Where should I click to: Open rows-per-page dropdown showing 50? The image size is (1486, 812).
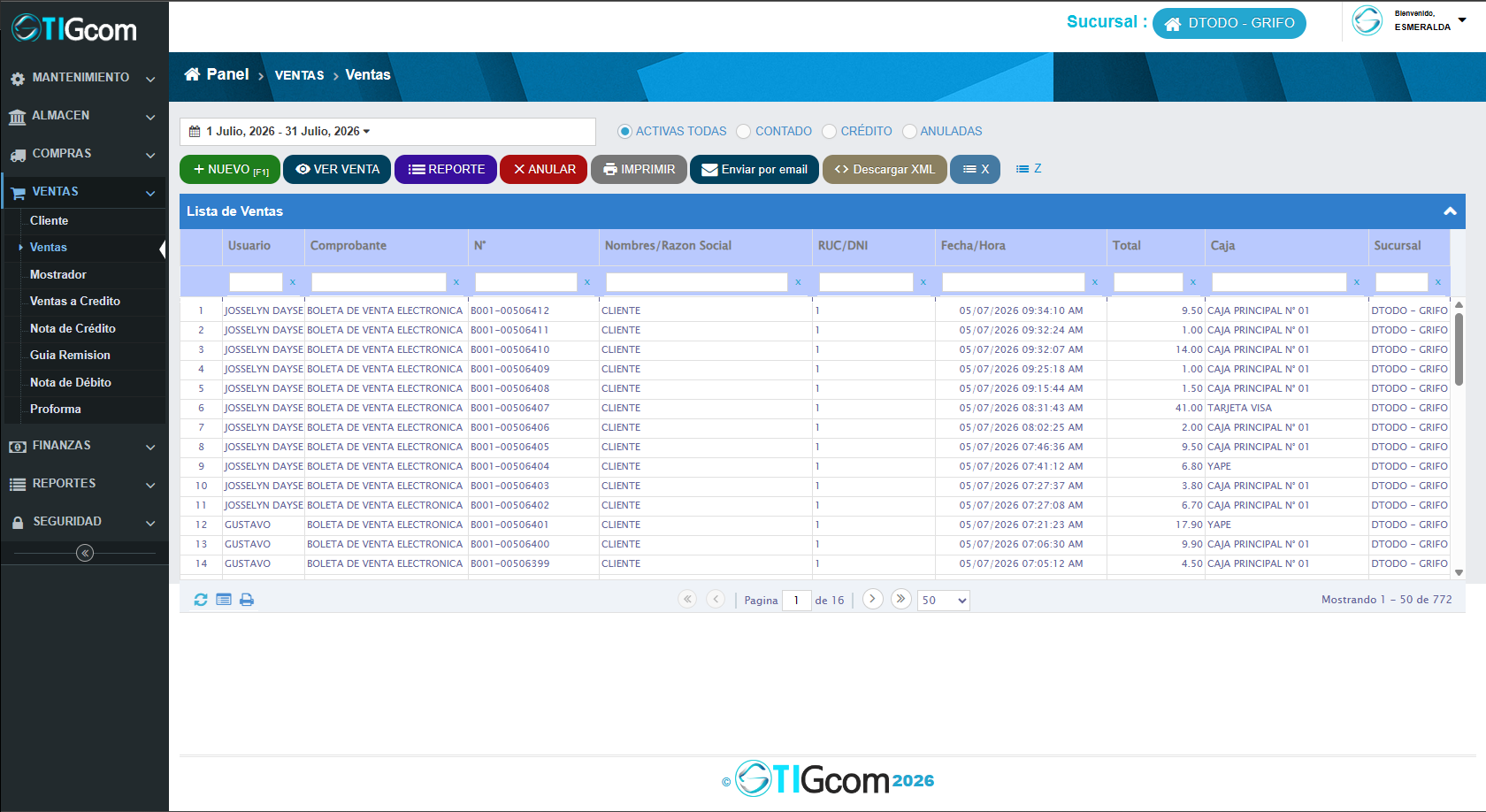[x=944, y=600]
